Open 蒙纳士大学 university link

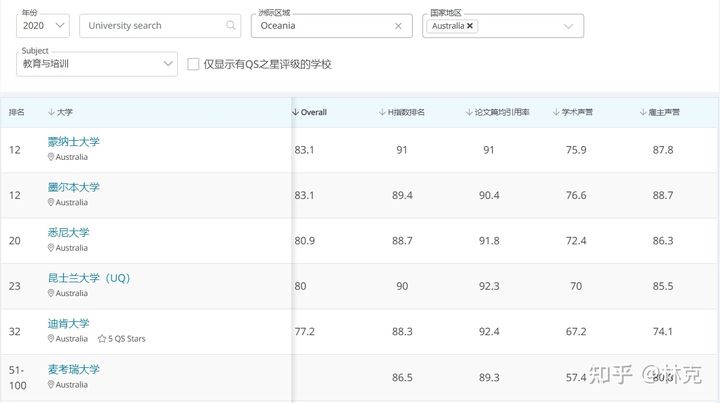73,142
